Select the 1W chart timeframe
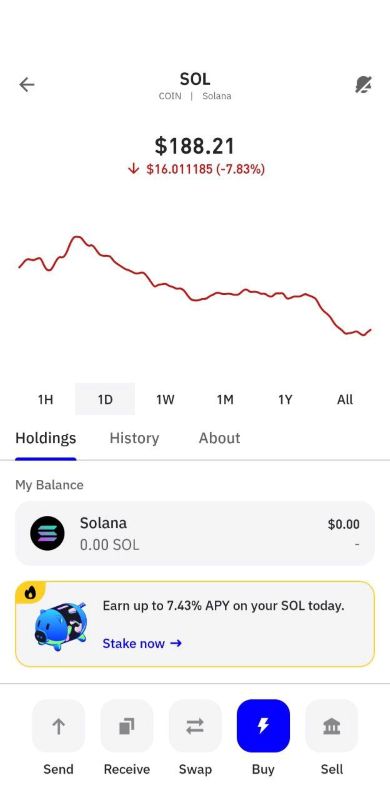This screenshot has height=800, width=390. point(165,399)
